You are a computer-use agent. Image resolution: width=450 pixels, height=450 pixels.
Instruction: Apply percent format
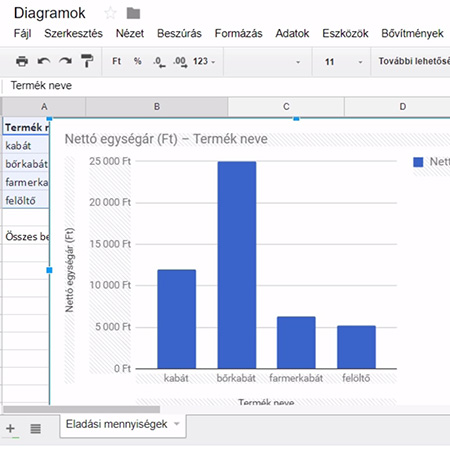pos(137,61)
